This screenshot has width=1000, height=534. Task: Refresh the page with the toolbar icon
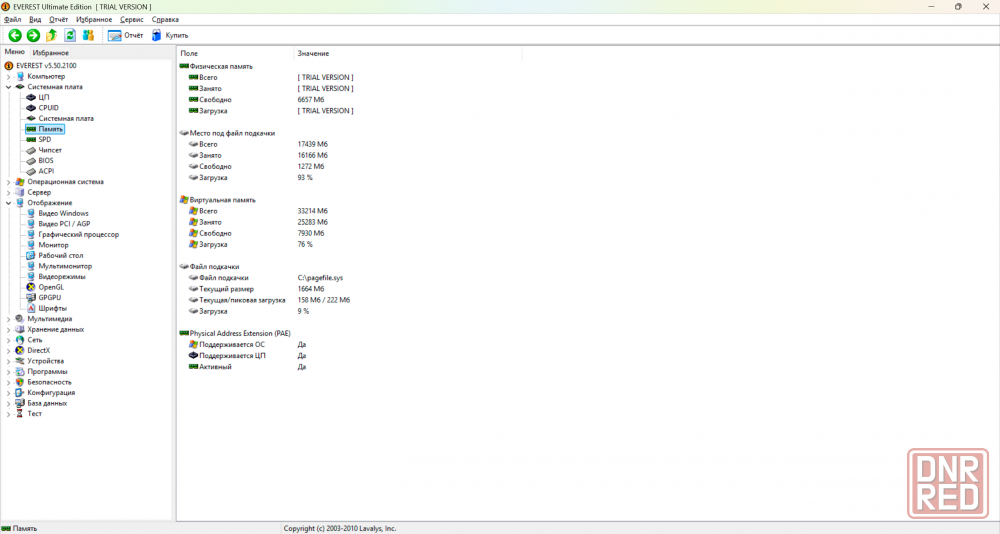pos(70,36)
